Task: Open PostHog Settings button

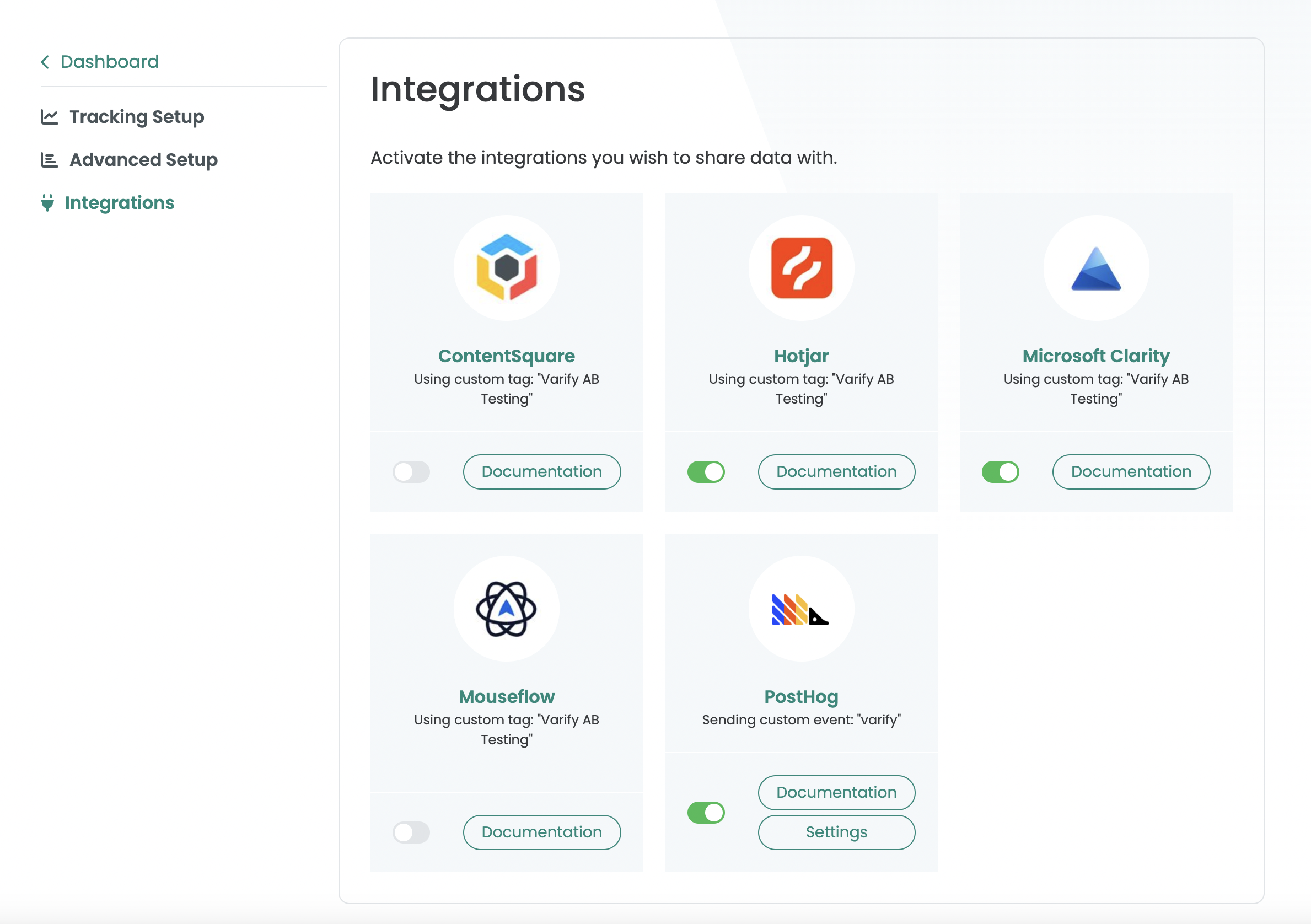Action: 836,832
